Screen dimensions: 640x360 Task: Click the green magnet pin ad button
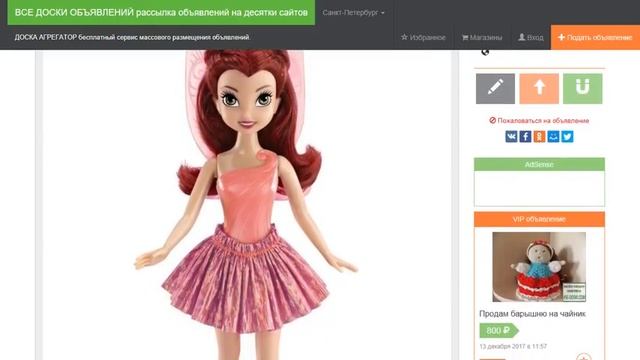tap(582, 89)
